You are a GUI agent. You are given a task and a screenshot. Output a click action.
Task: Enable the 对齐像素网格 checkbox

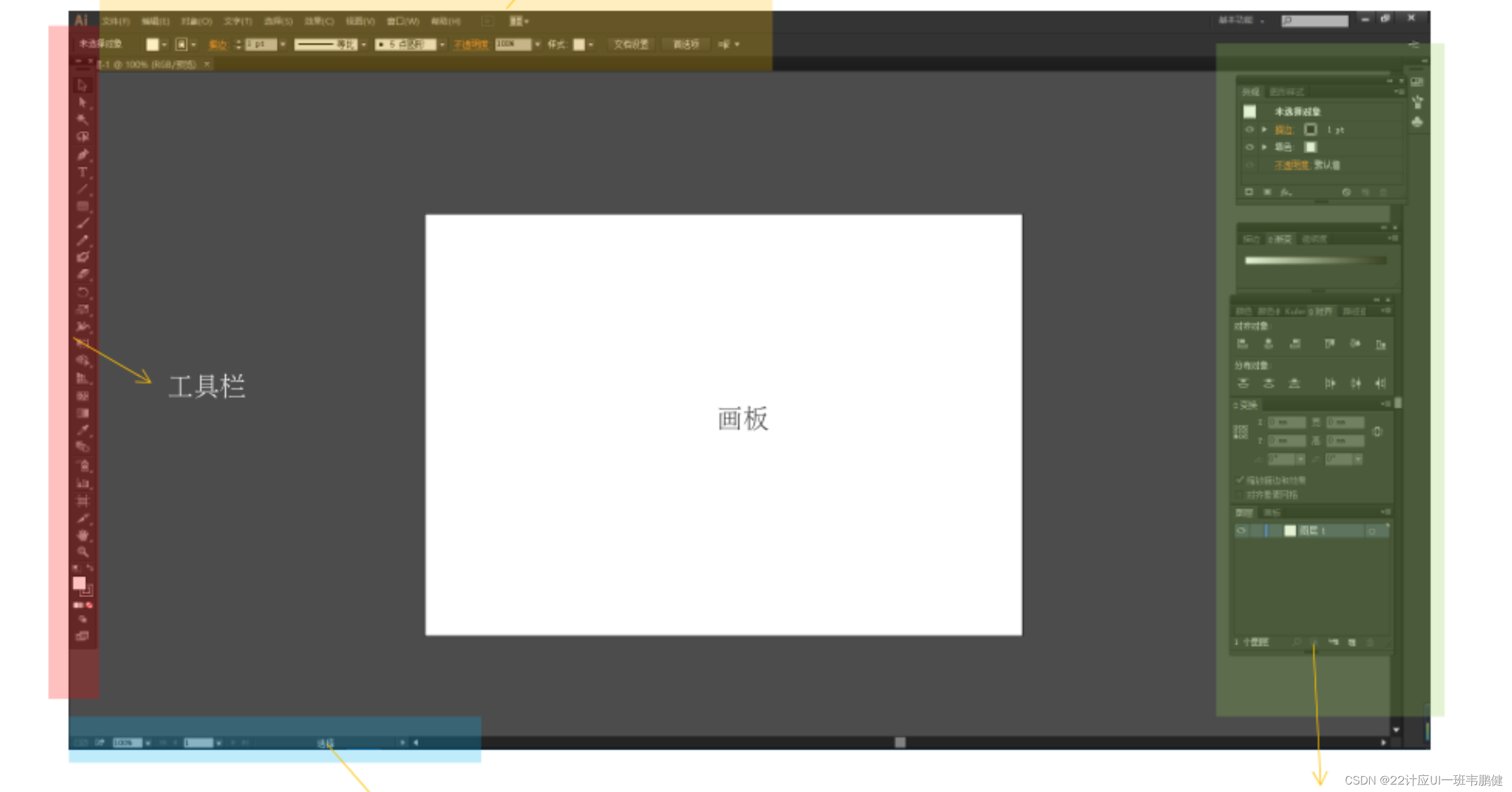[x=1239, y=495]
